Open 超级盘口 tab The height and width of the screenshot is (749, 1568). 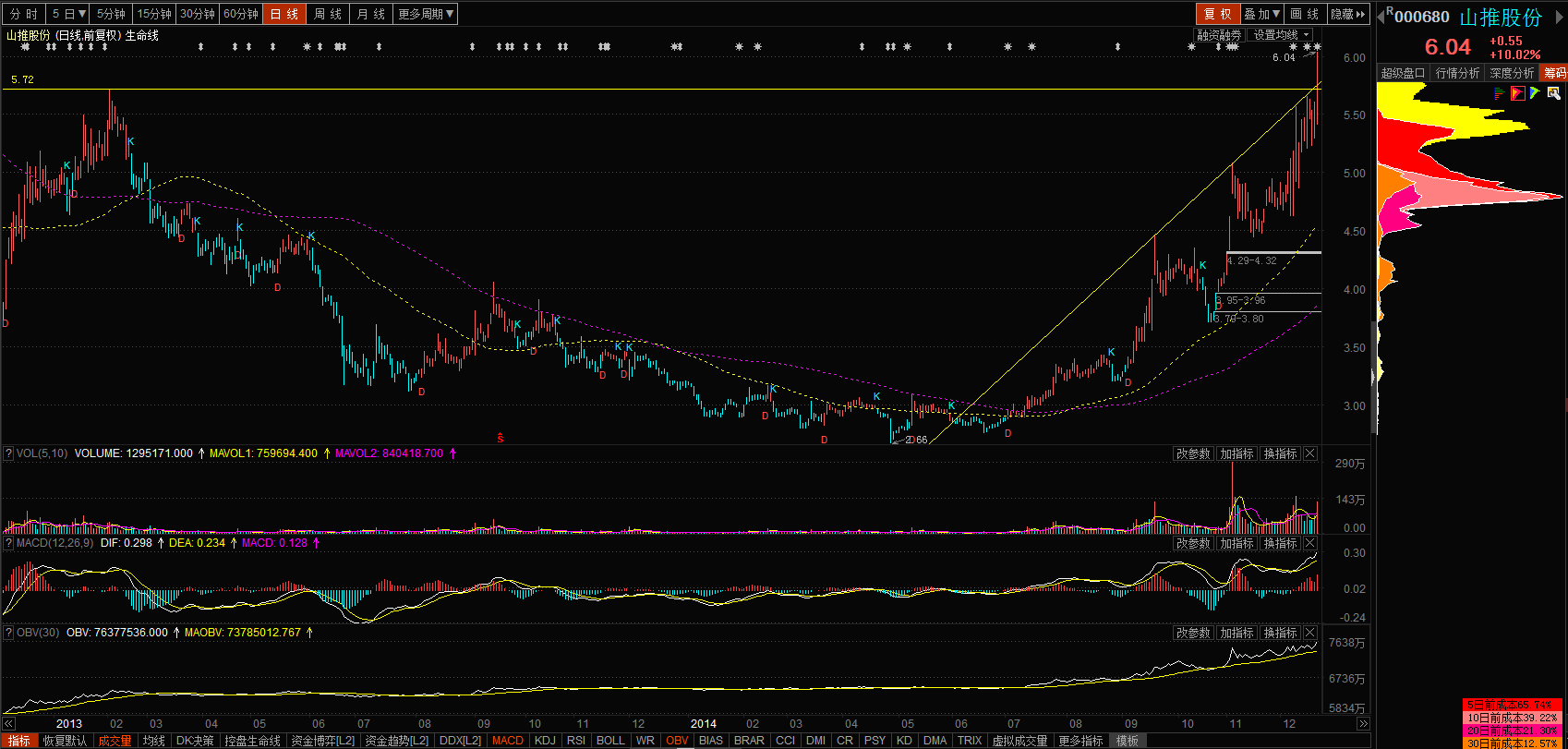1404,73
